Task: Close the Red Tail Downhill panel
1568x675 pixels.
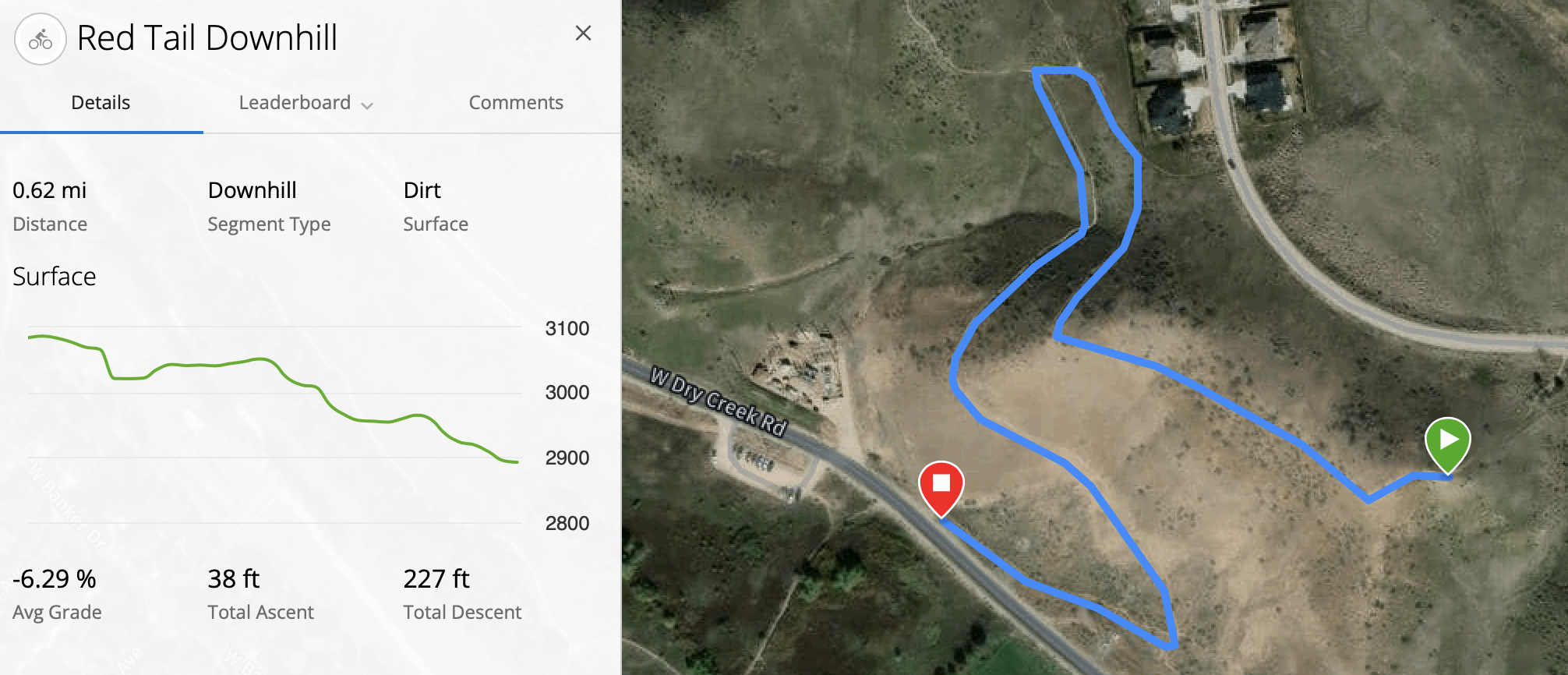Action: [x=583, y=34]
